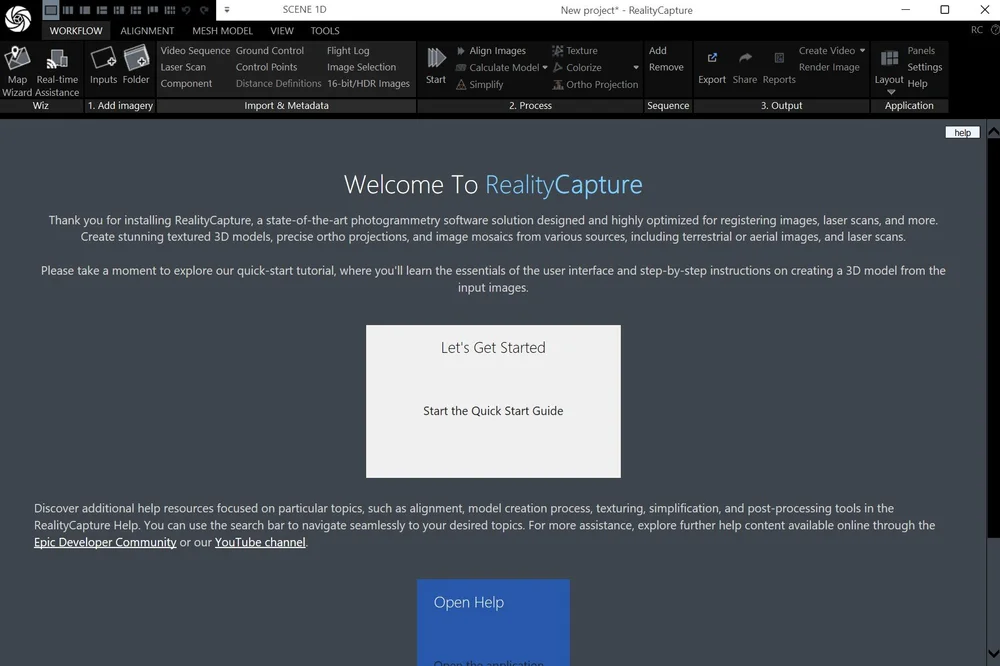The image size is (1000, 666).
Task: Import an image Folder
Action: [x=136, y=64]
